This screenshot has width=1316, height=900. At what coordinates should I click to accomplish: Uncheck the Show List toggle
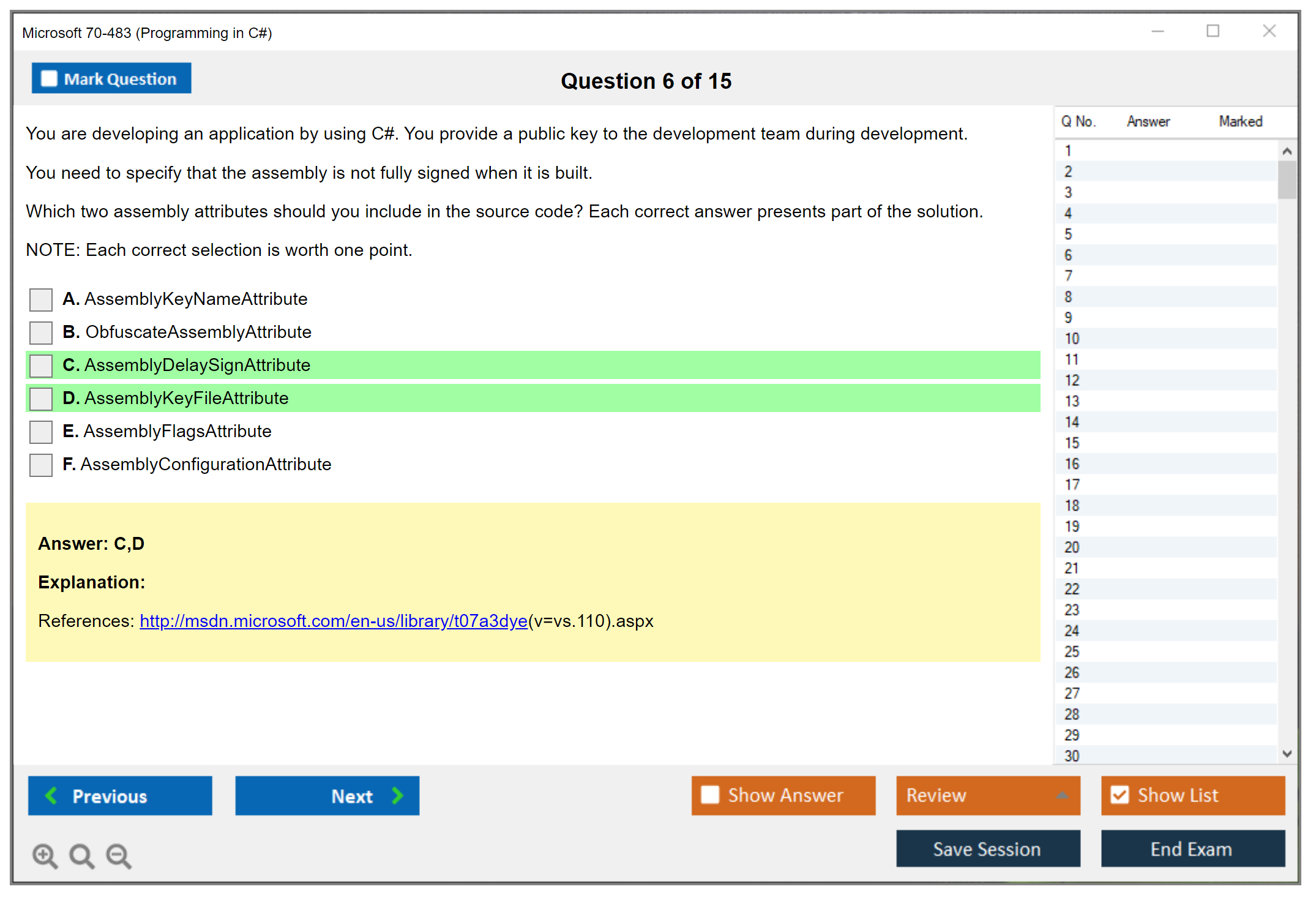pyautogui.click(x=1120, y=795)
